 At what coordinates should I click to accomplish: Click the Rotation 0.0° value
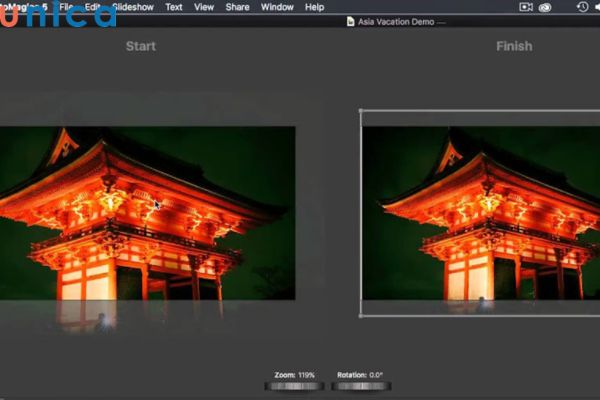click(x=376, y=375)
